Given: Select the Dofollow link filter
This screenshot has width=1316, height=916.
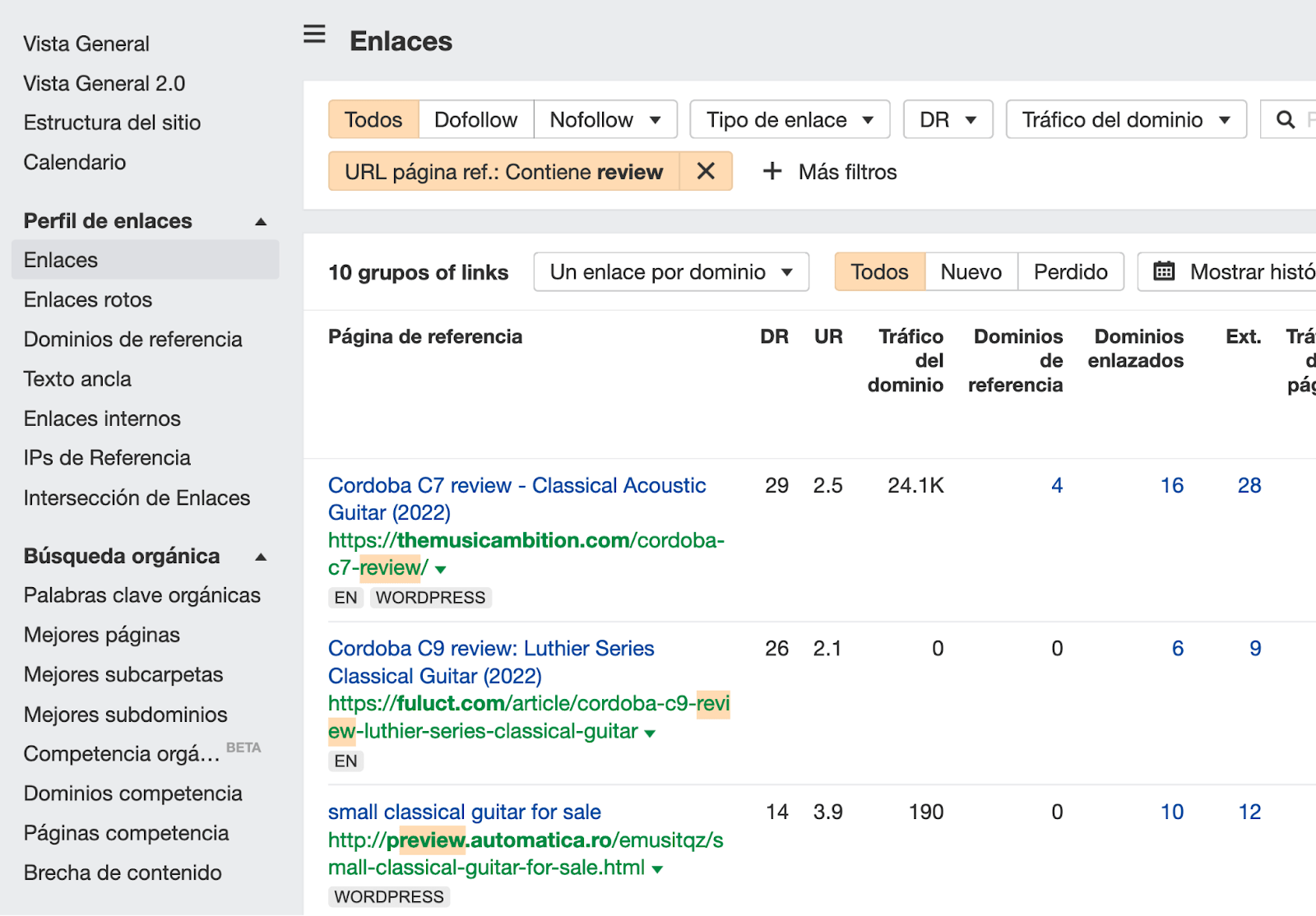Looking at the screenshot, I should click(x=475, y=120).
